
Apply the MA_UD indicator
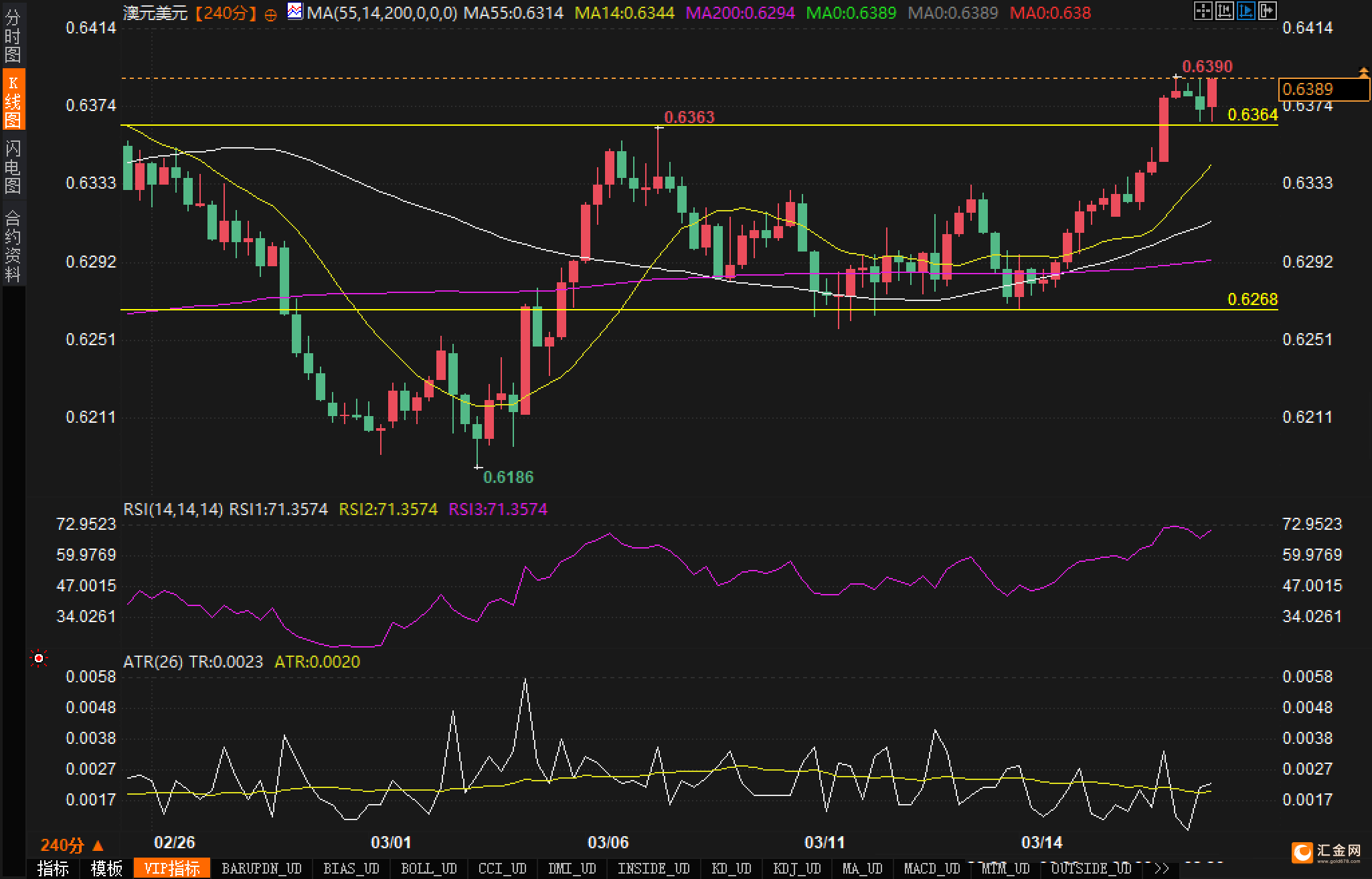[x=863, y=869]
